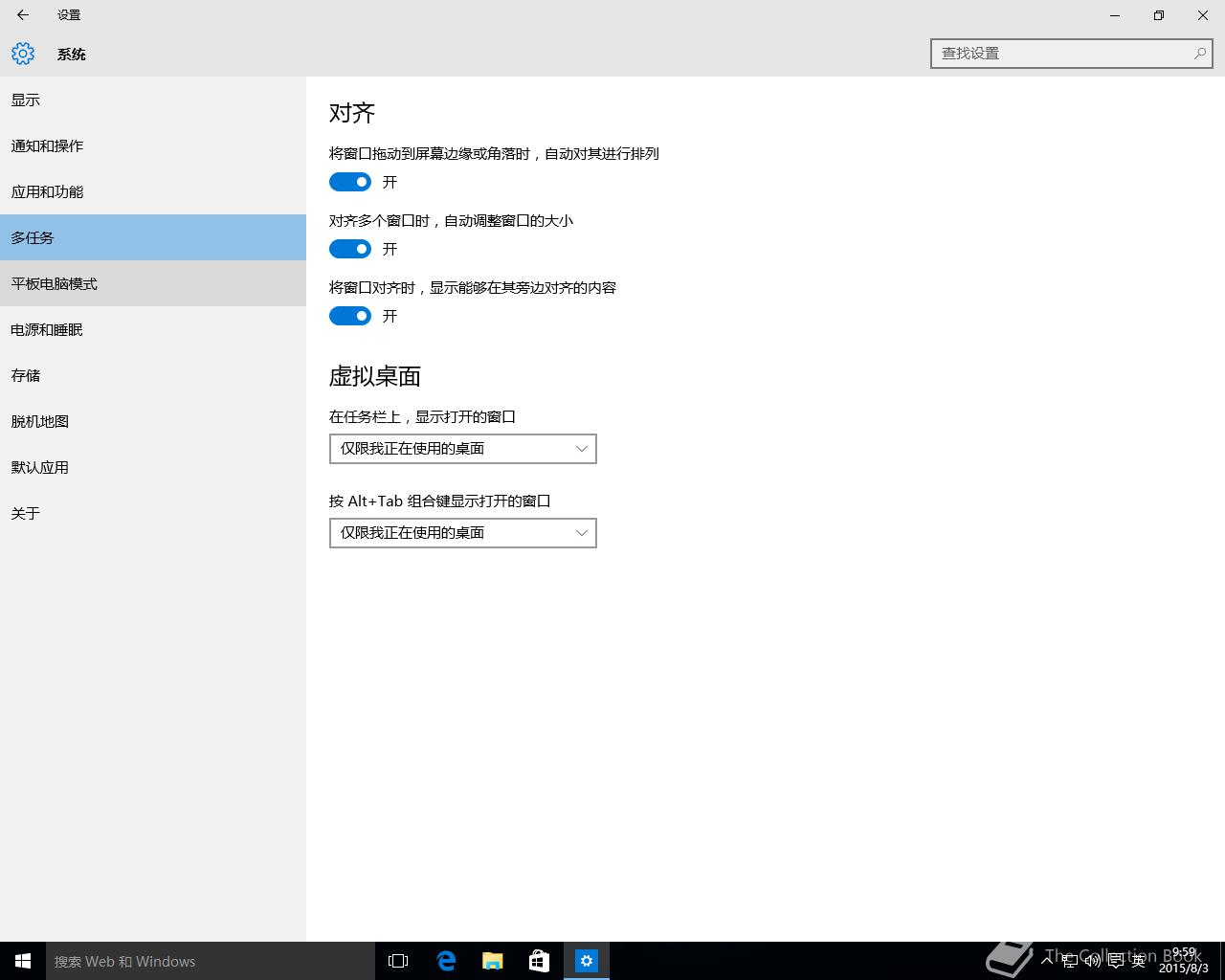
Task: Select 电源和睡眠 in the sidebar
Action: click(153, 329)
